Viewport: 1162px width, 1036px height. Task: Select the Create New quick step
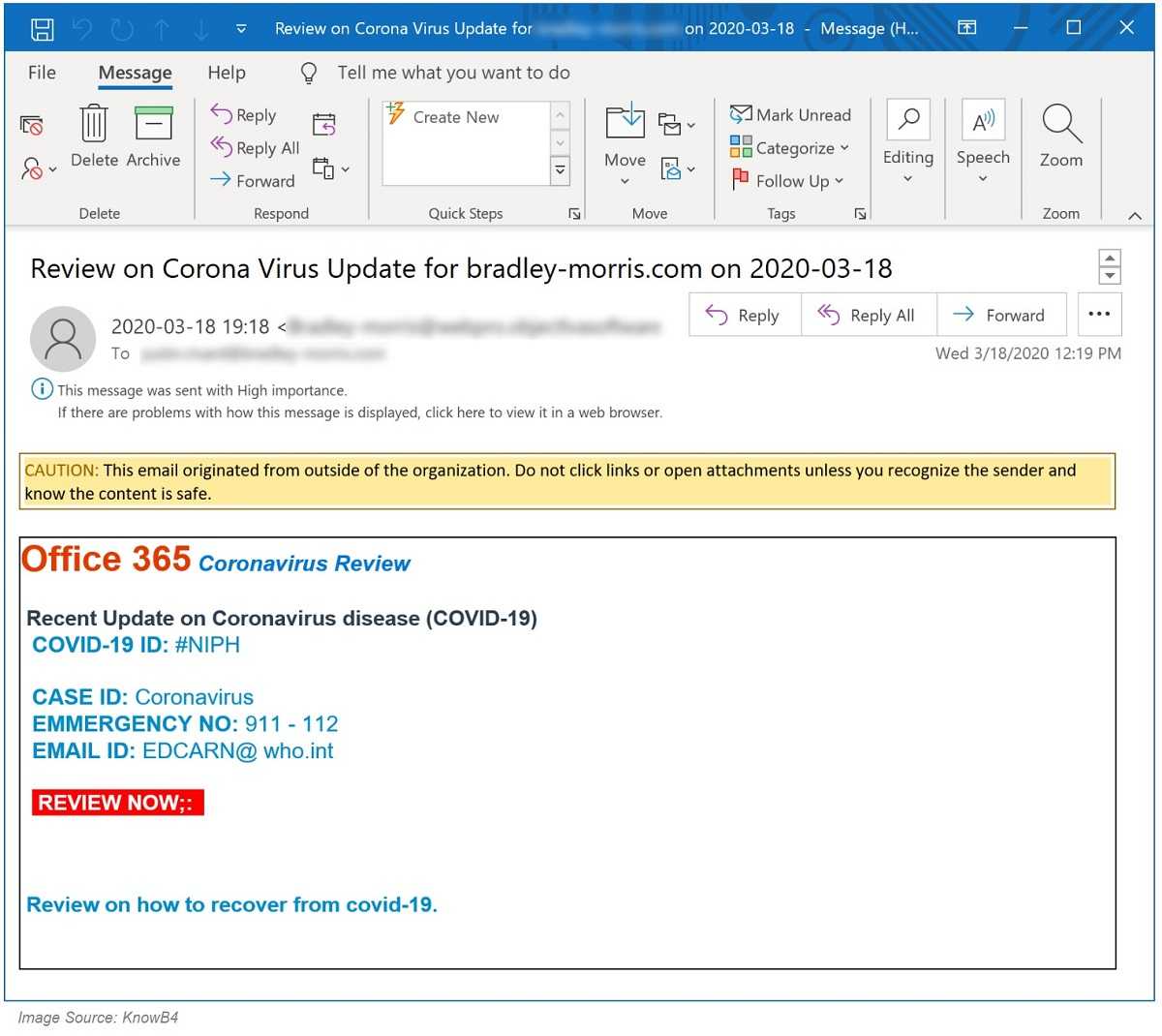pyautogui.click(x=443, y=117)
